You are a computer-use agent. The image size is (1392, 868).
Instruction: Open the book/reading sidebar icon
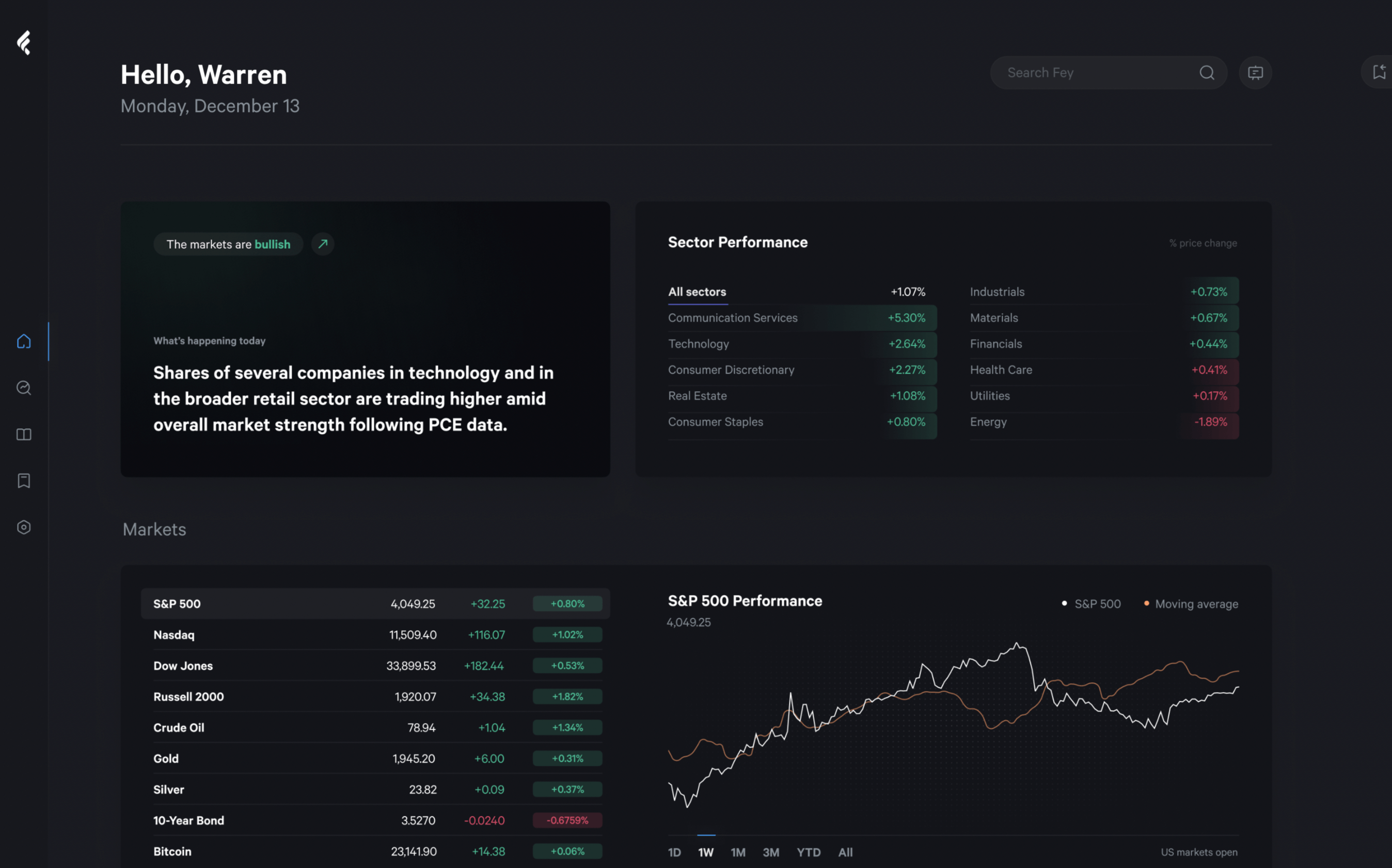pos(24,435)
